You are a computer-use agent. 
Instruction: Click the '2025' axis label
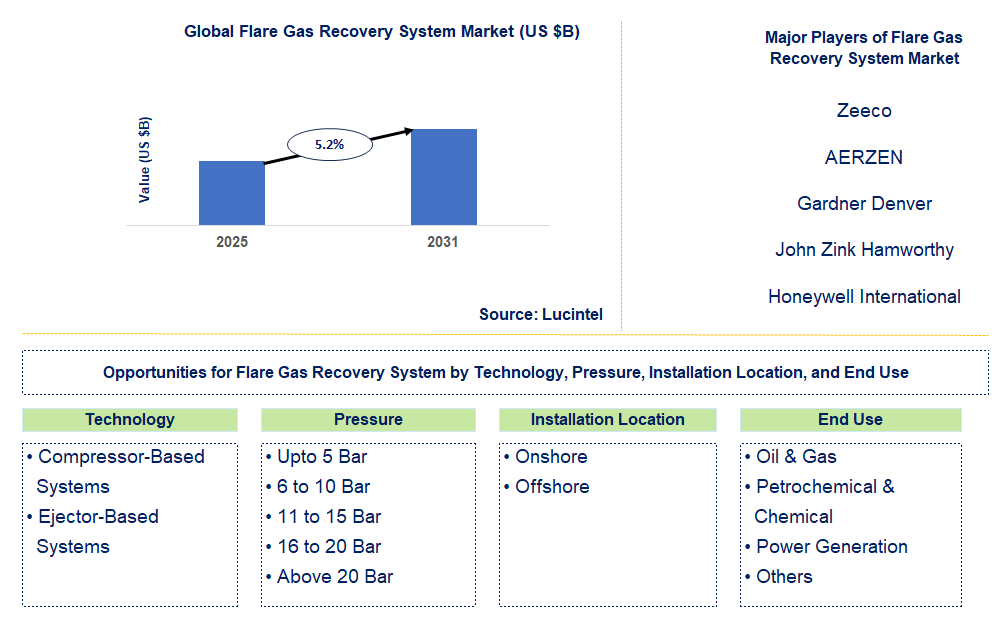[x=232, y=242]
